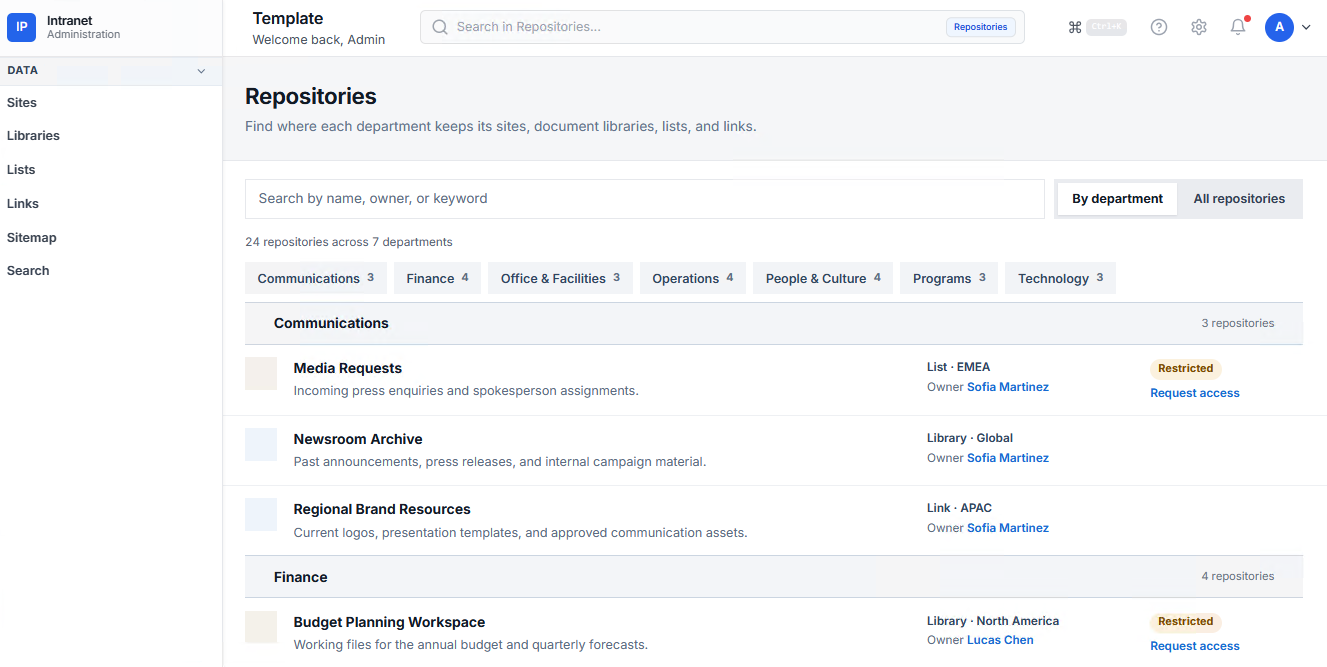
Task: Open owner Sofia Martinez on Regional Brand Resources
Action: [x=1008, y=528]
